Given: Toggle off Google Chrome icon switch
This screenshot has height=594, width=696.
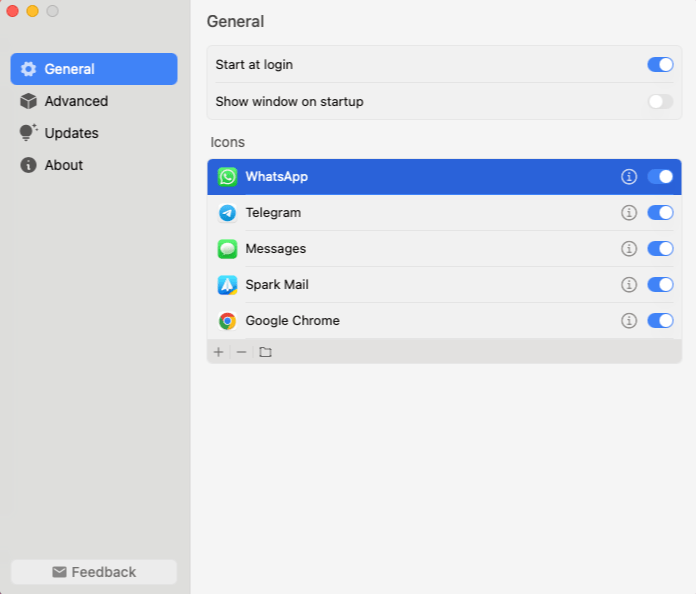Looking at the screenshot, I should (660, 321).
